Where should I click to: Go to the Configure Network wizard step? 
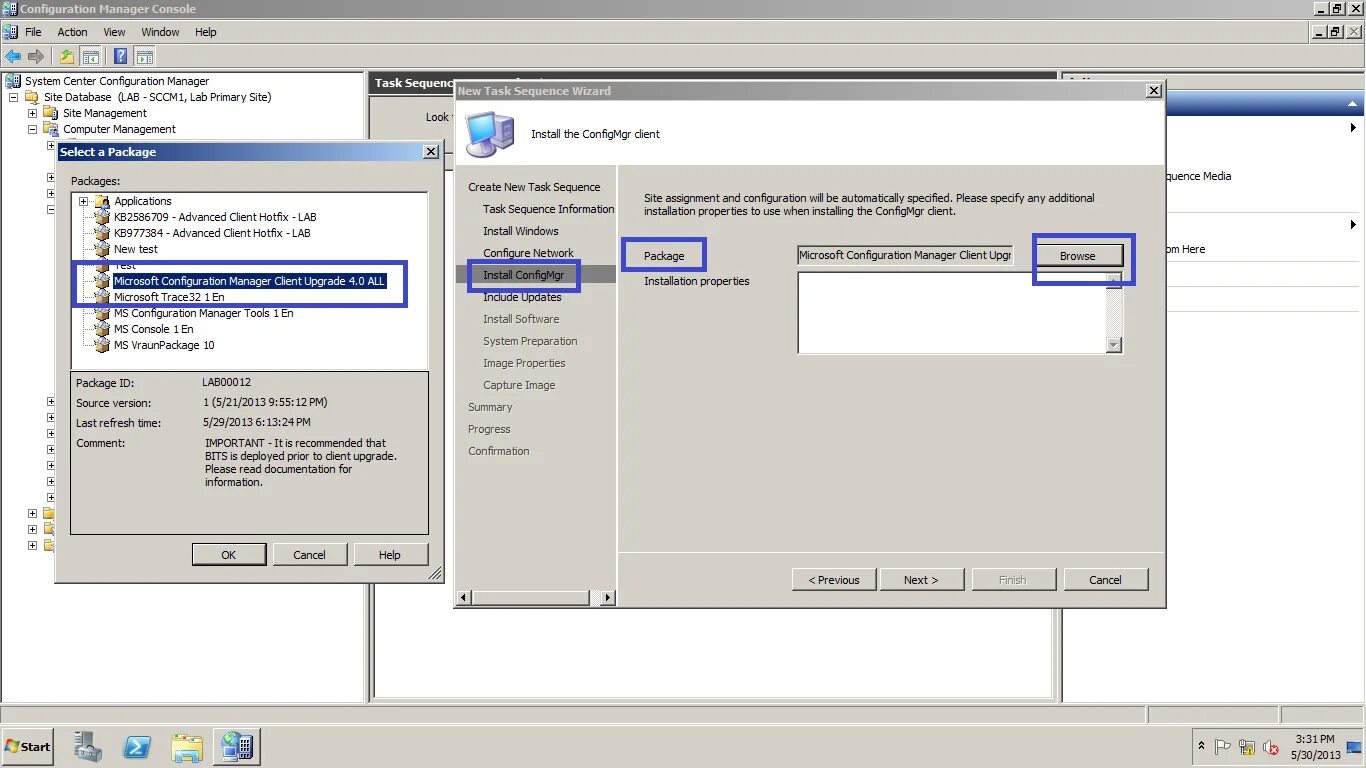(528, 253)
